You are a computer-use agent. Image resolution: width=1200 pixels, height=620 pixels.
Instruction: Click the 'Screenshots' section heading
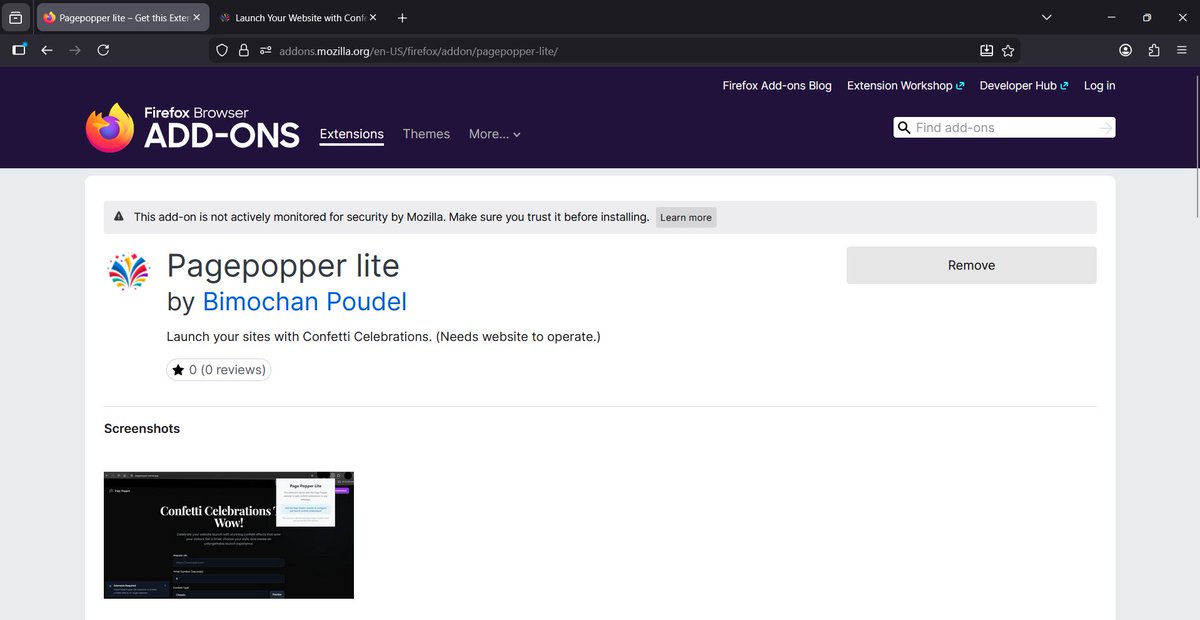point(142,428)
